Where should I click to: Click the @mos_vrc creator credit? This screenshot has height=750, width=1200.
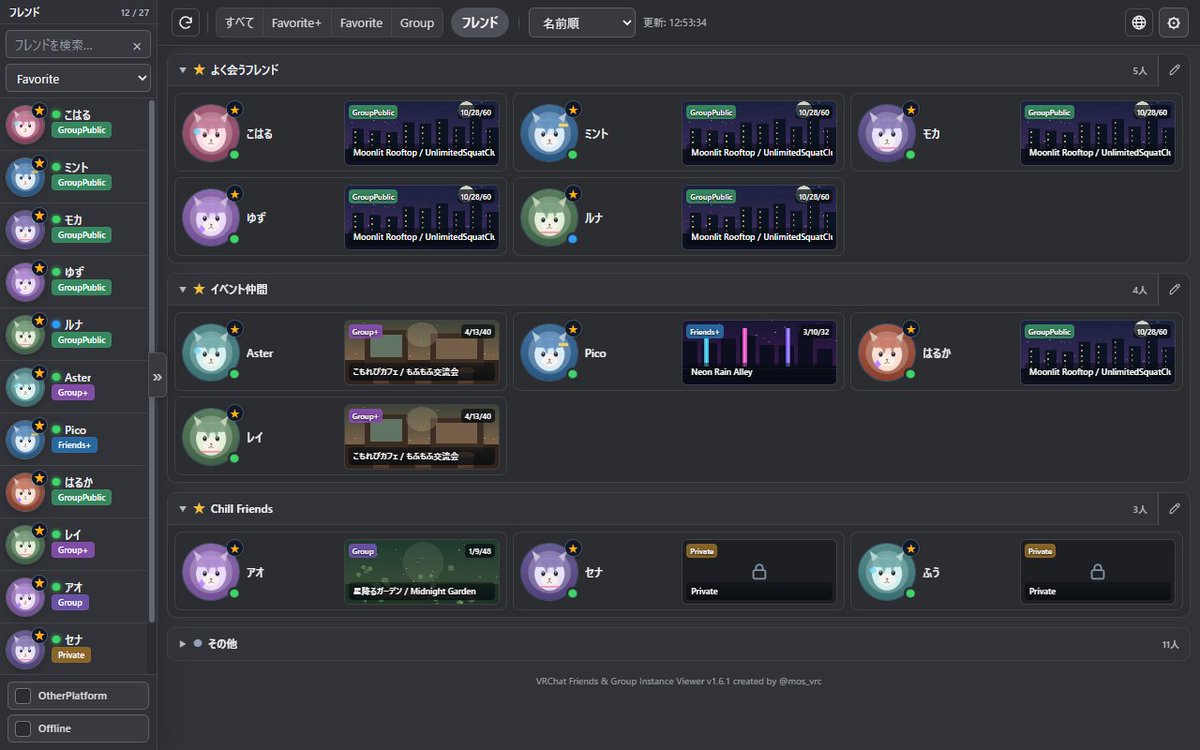pyautogui.click(x=799, y=681)
